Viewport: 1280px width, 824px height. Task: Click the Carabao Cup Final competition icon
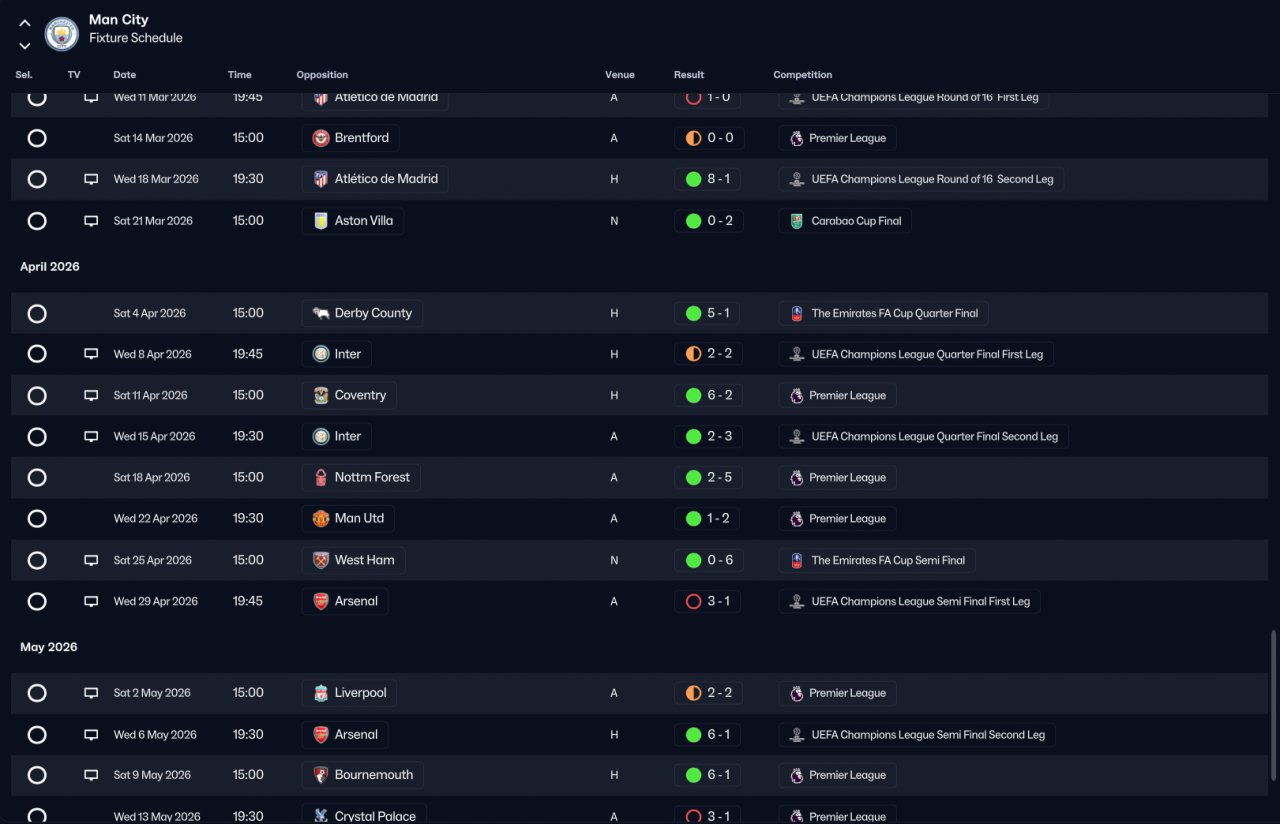click(796, 221)
